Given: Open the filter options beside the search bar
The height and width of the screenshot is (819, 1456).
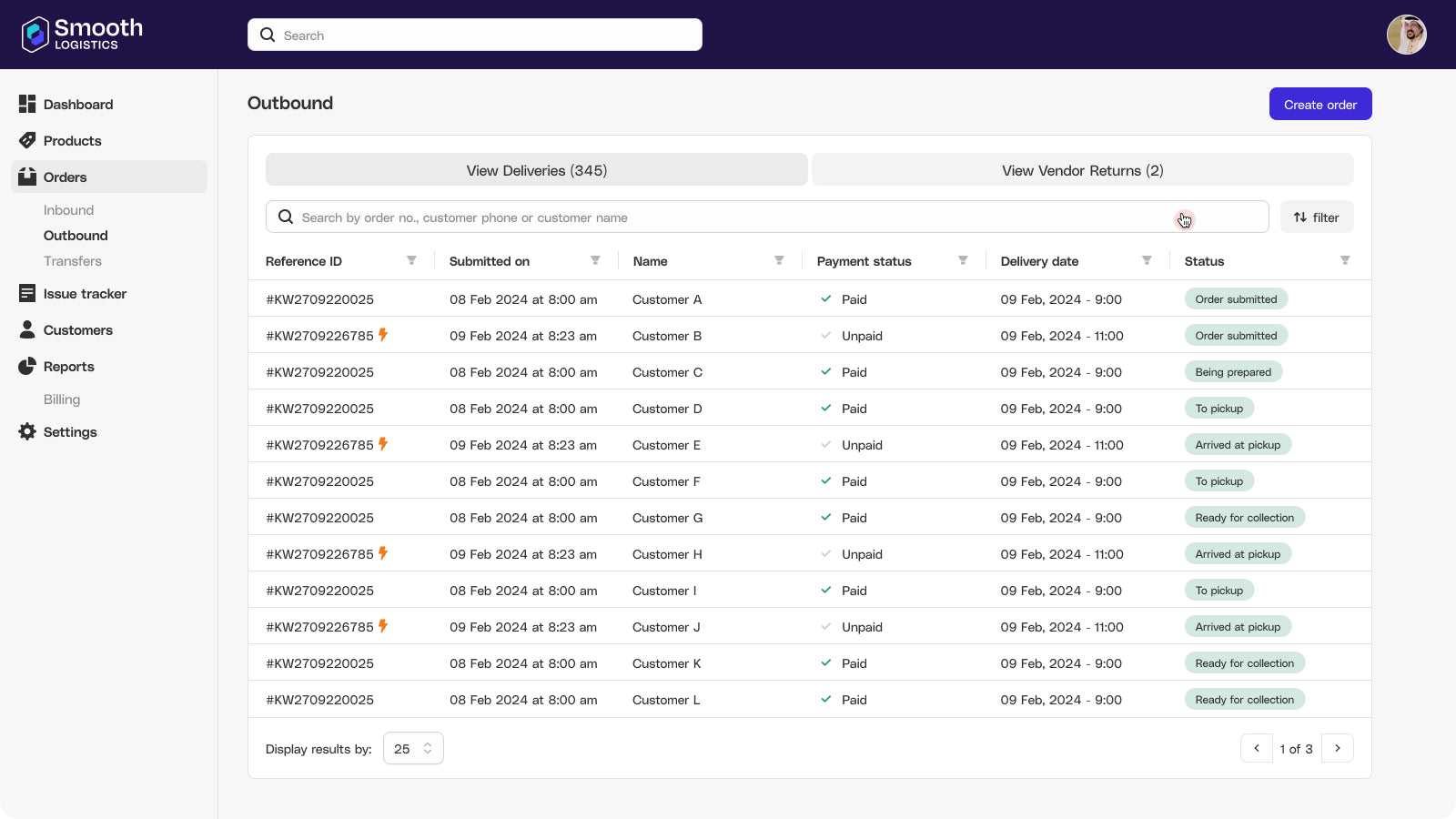Looking at the screenshot, I should 1317,217.
